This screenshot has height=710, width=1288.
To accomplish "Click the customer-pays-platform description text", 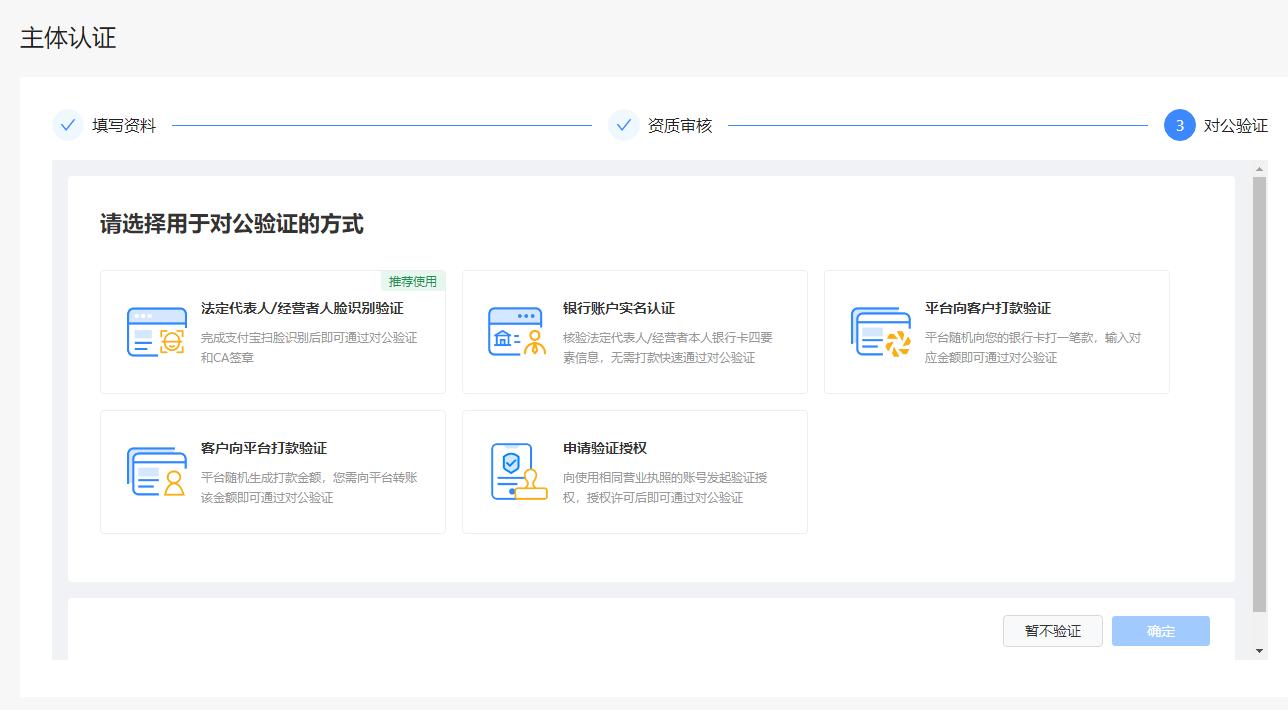I will 309,487.
